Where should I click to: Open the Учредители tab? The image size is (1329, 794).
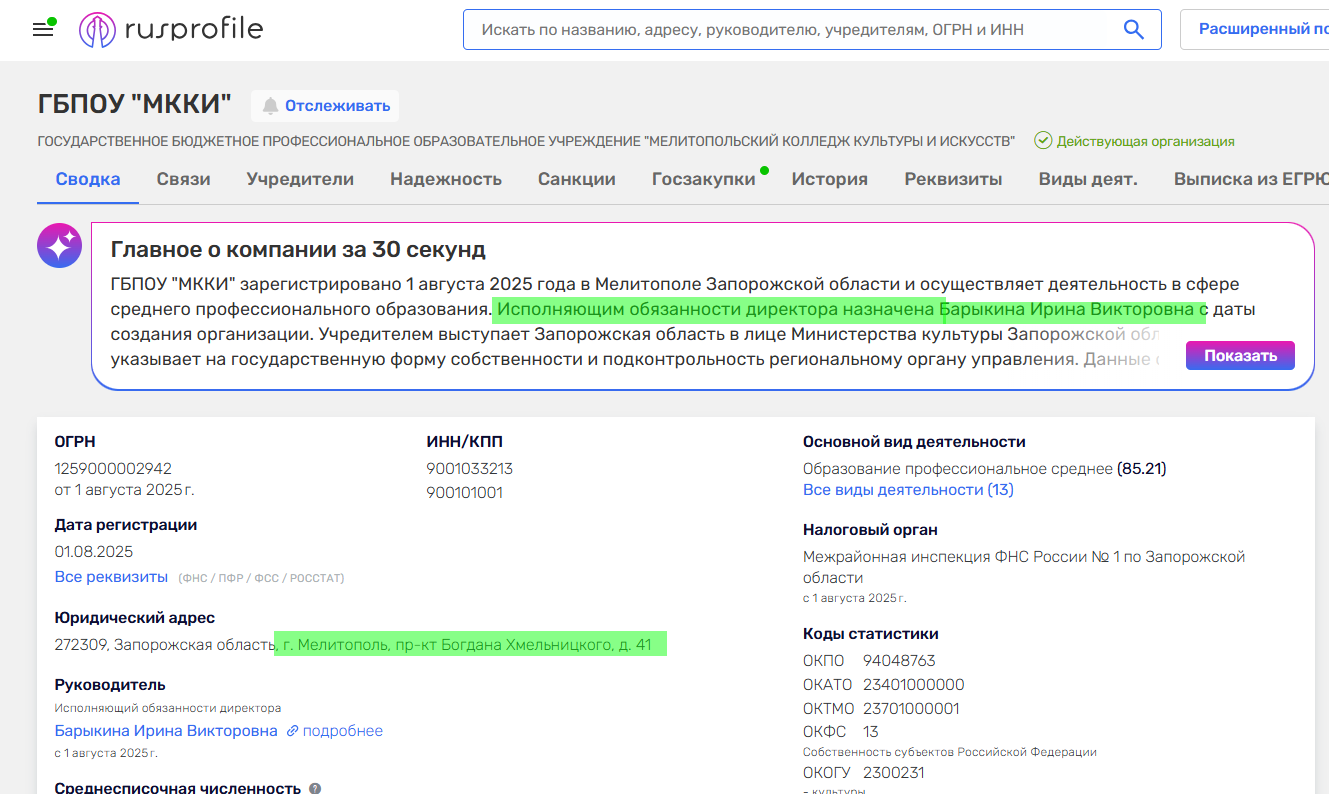tap(300, 180)
